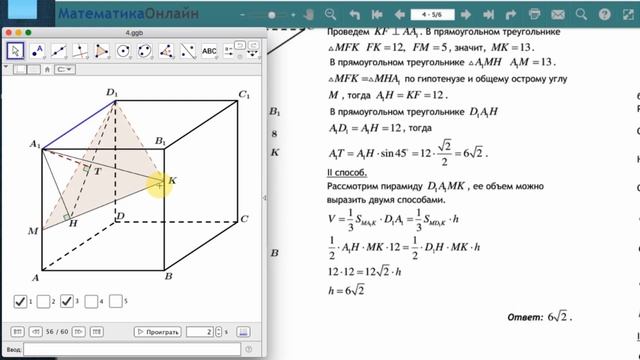Select the Line through two points tool

[59, 51]
